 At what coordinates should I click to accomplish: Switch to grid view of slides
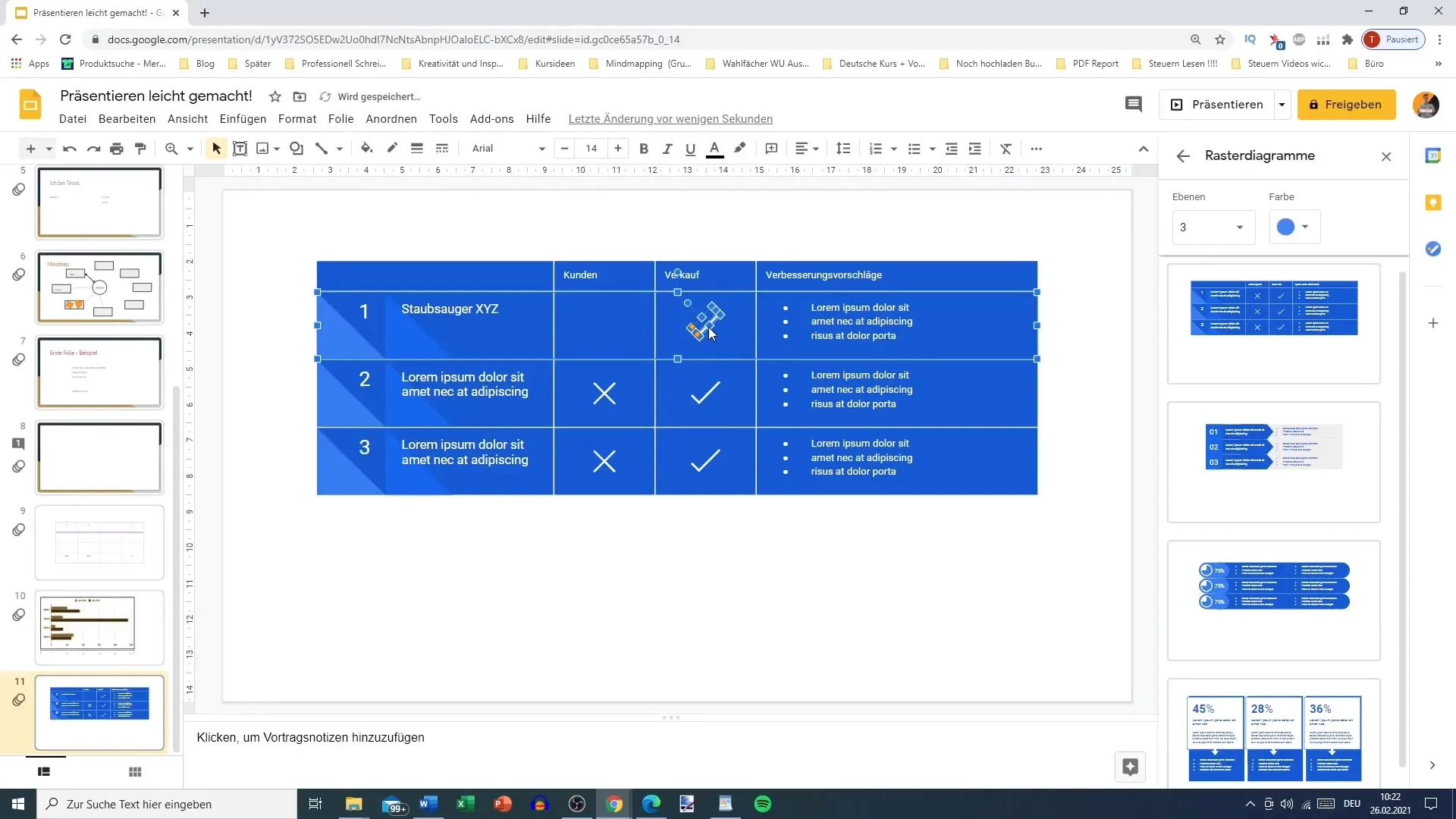(x=135, y=772)
